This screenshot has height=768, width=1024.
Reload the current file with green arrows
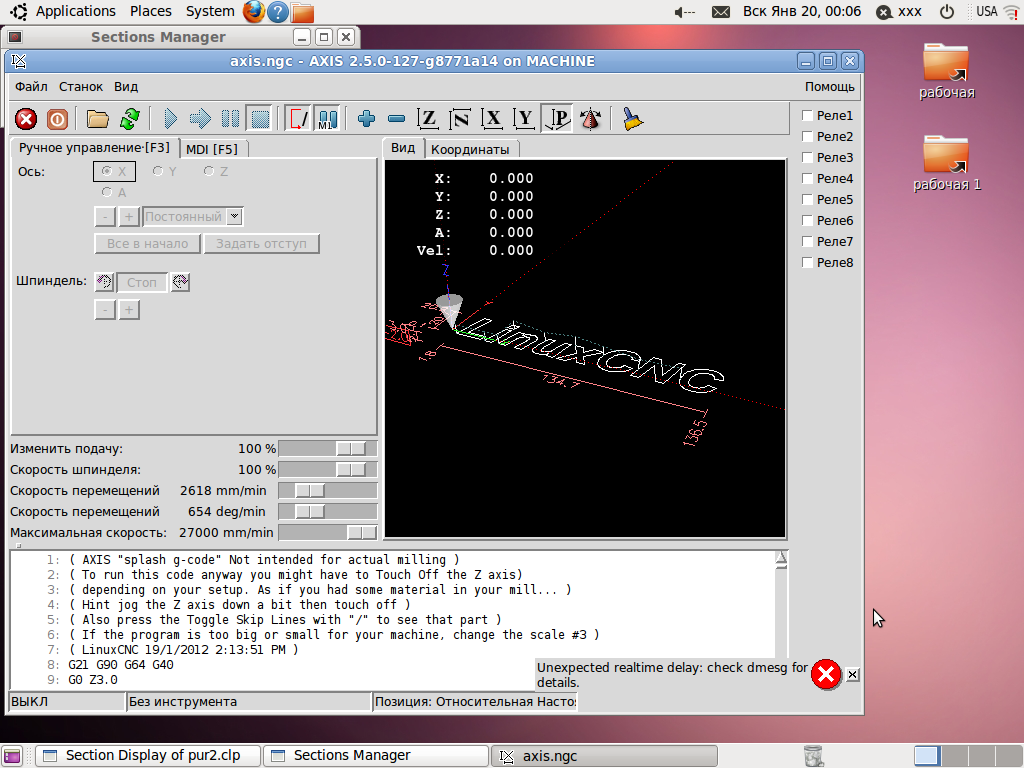pos(129,119)
